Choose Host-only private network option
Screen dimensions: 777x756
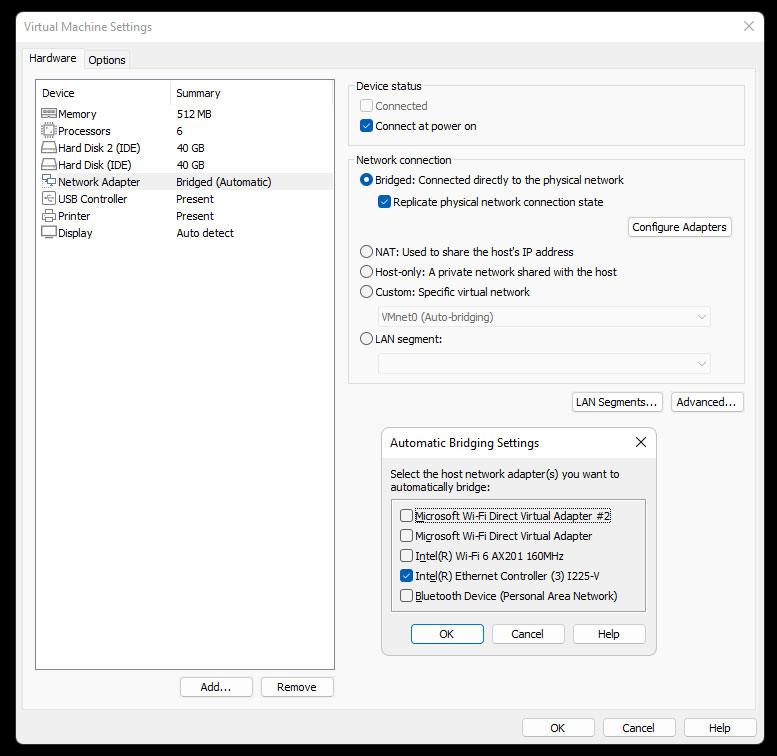point(366,272)
